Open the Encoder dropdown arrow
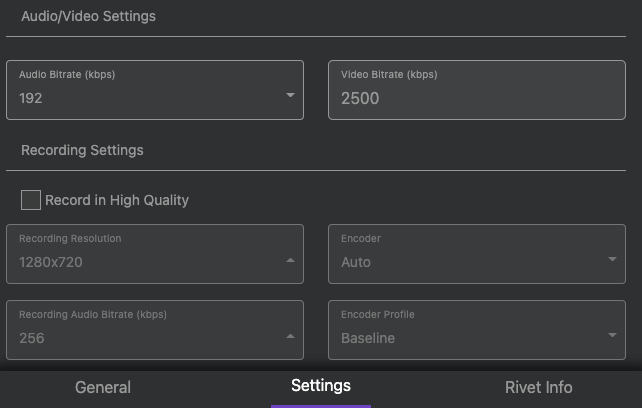This screenshot has height=408, width=642. coord(613,259)
